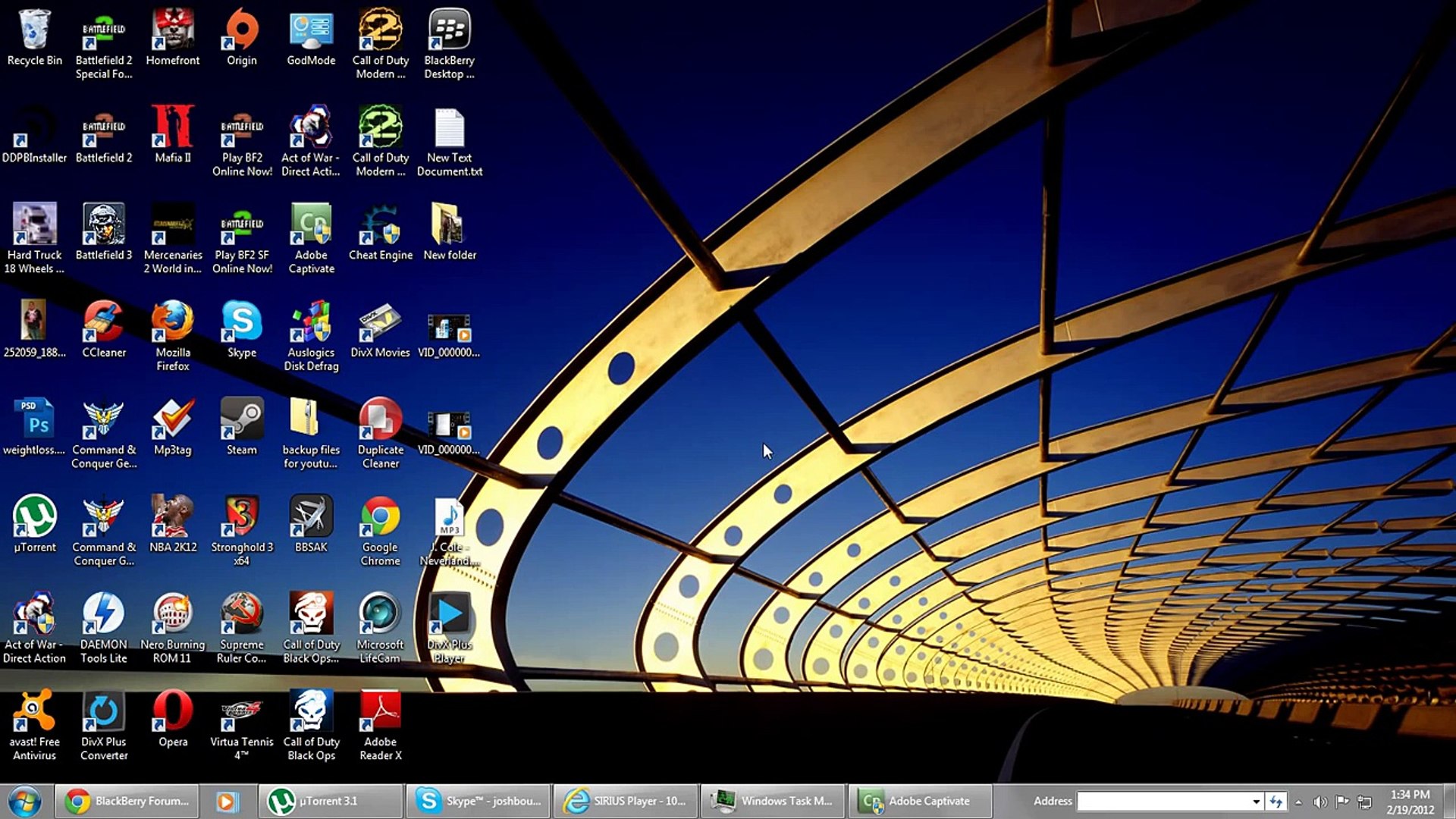Viewport: 1456px width, 819px height.
Task: Click the Action Center flag tray icon
Action: click(x=1342, y=801)
